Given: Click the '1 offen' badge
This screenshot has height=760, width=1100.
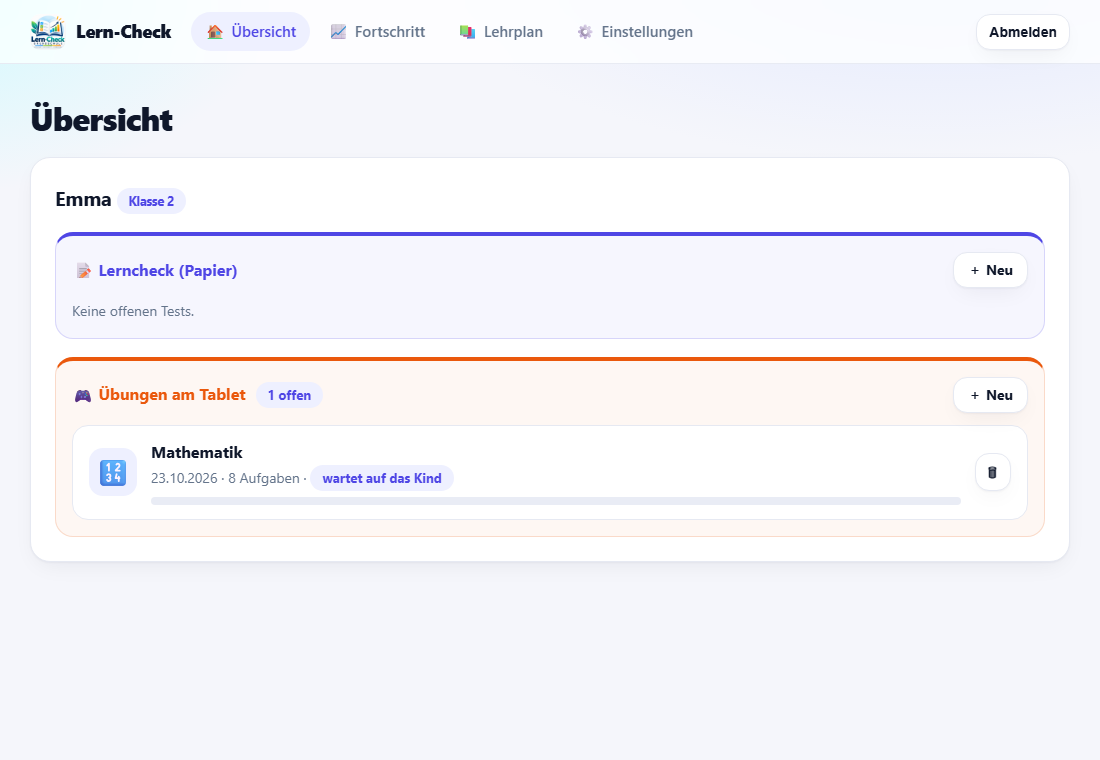Looking at the screenshot, I should tap(289, 395).
